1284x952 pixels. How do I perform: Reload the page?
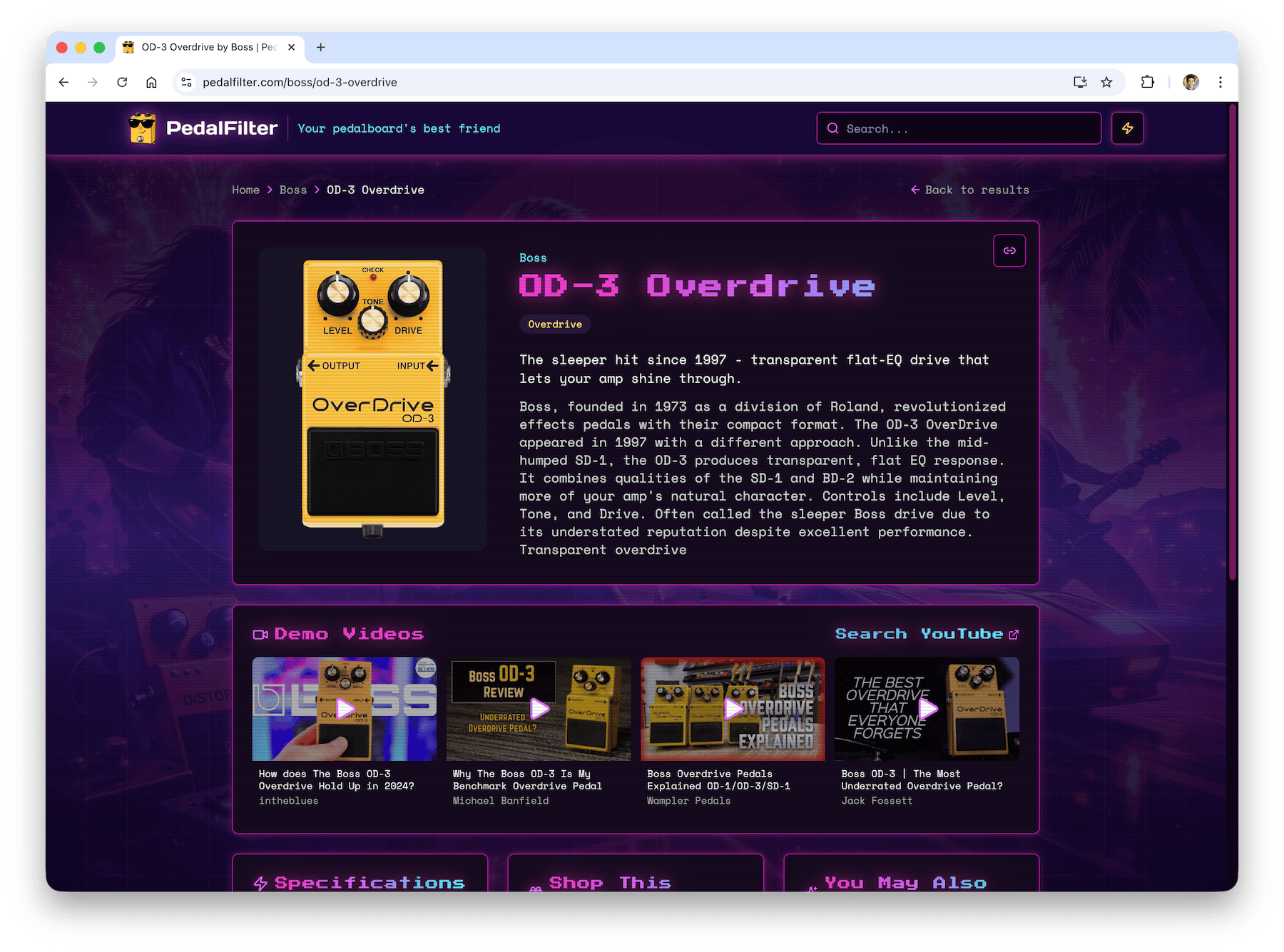(x=122, y=82)
